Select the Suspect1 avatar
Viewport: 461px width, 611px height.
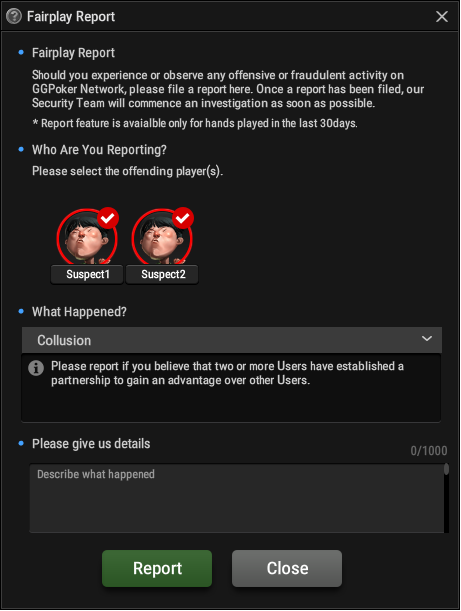click(87, 238)
